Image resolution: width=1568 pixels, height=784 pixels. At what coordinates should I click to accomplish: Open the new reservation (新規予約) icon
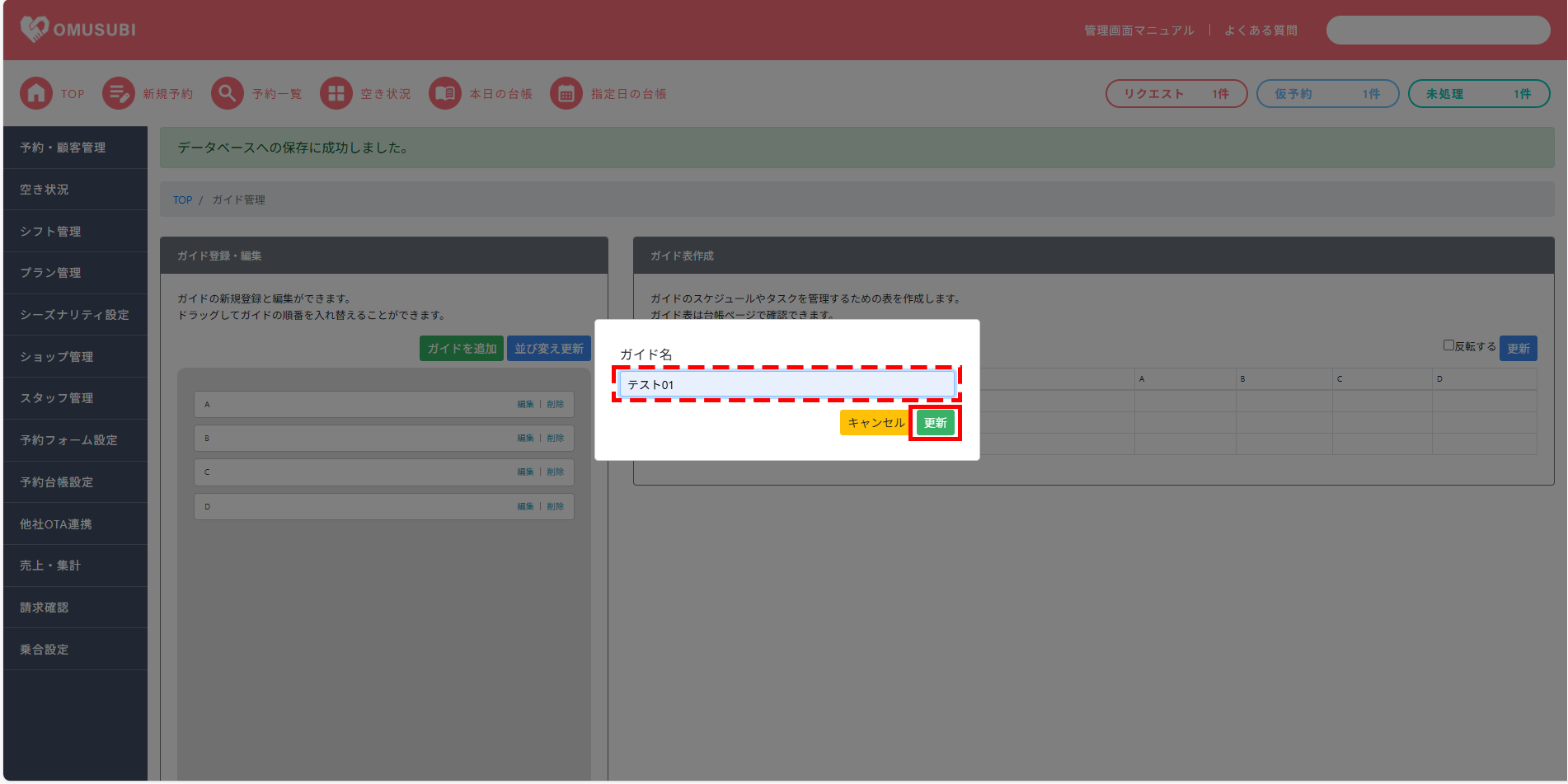pos(119,94)
